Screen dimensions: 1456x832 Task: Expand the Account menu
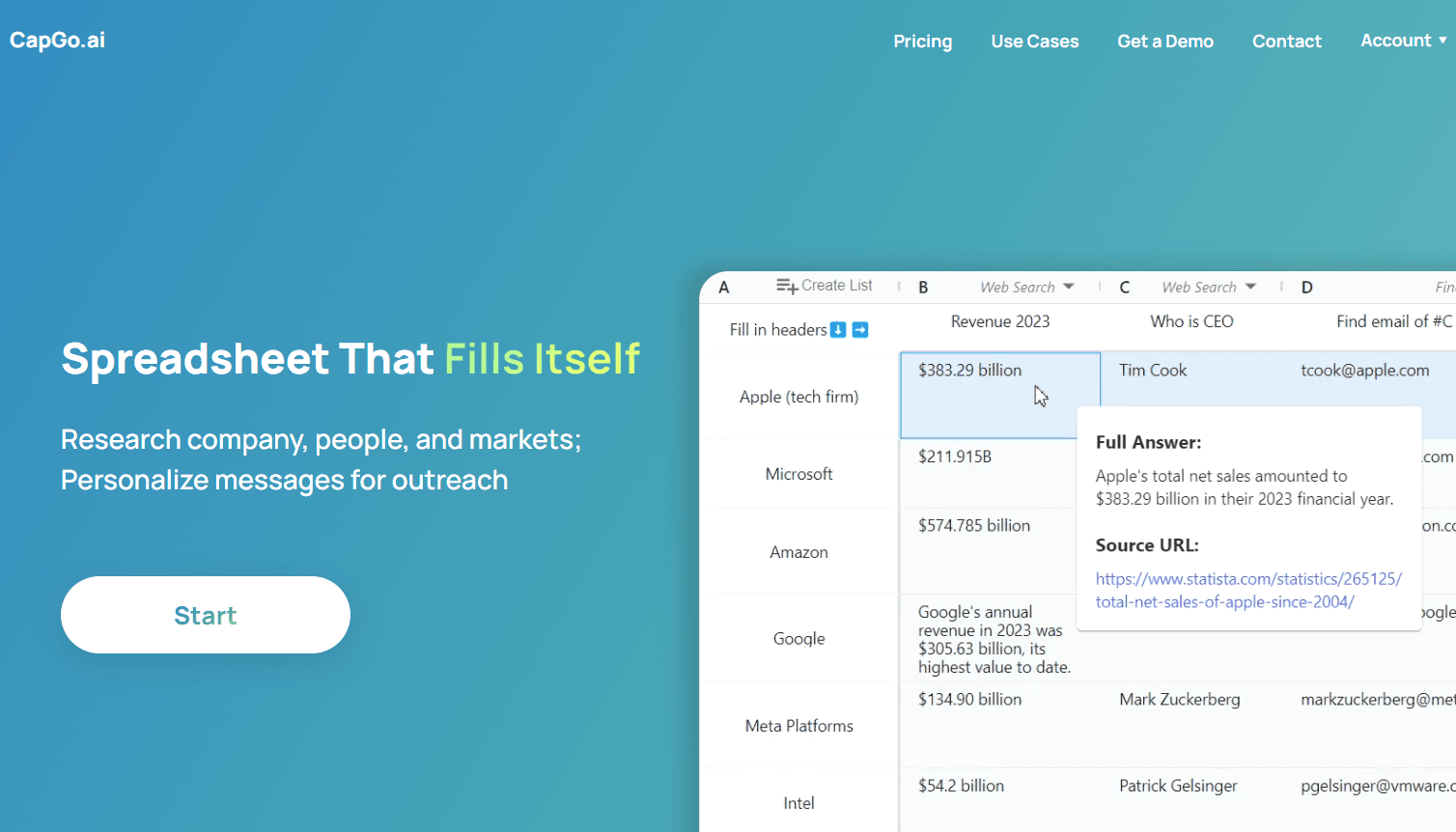1403,41
